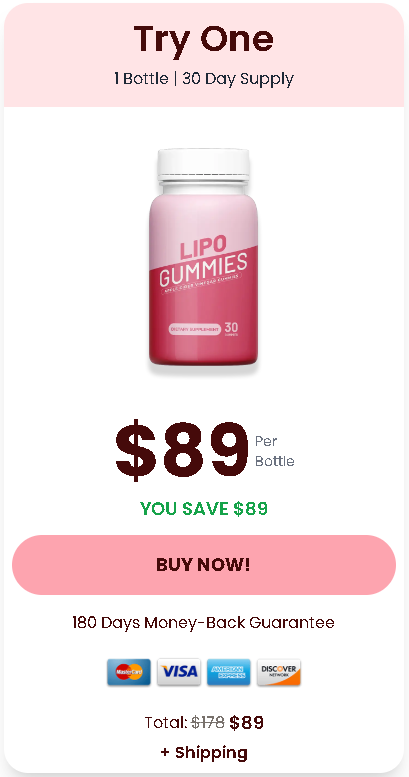Click the VISA card icon

(179, 672)
